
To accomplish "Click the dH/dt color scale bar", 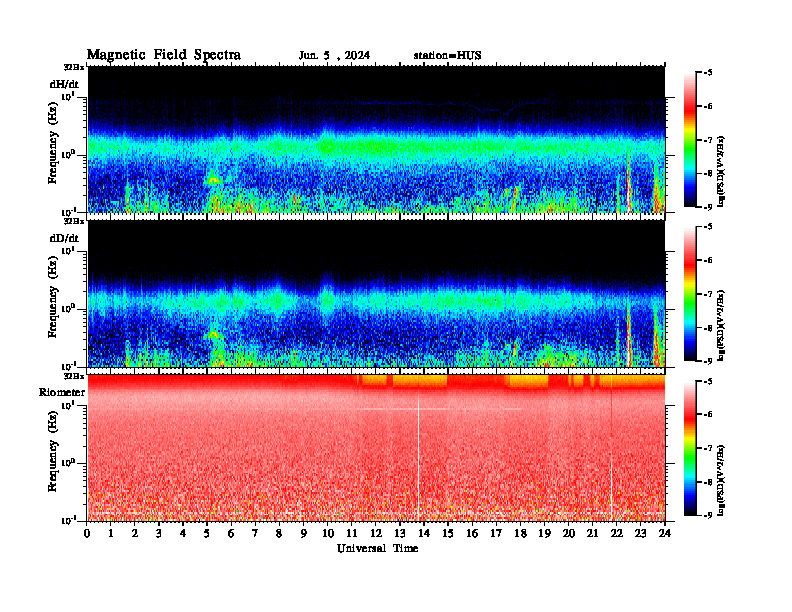I will pos(690,140).
